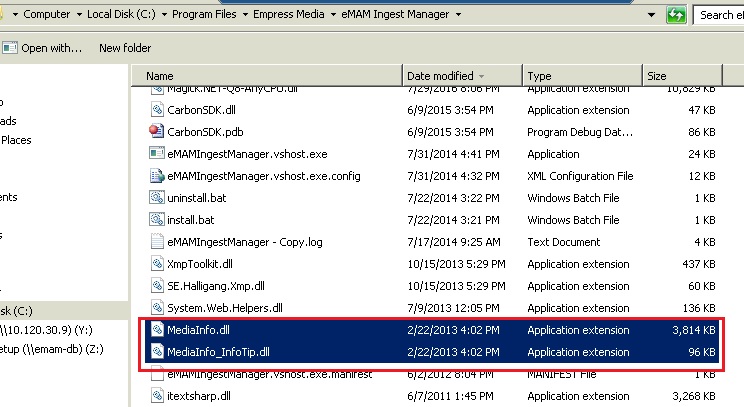Click the Program Debug Dat... type cell
Image resolution: width=744 pixels, height=407 pixels.
pyautogui.click(x=580, y=132)
